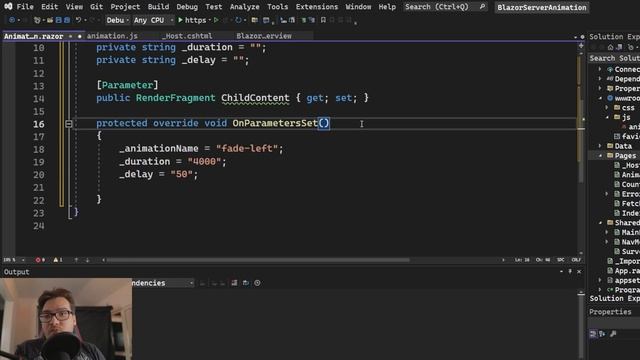Image resolution: width=640 pixels, height=360 pixels.
Task: Collapse the Pages folder
Action: click(600, 156)
